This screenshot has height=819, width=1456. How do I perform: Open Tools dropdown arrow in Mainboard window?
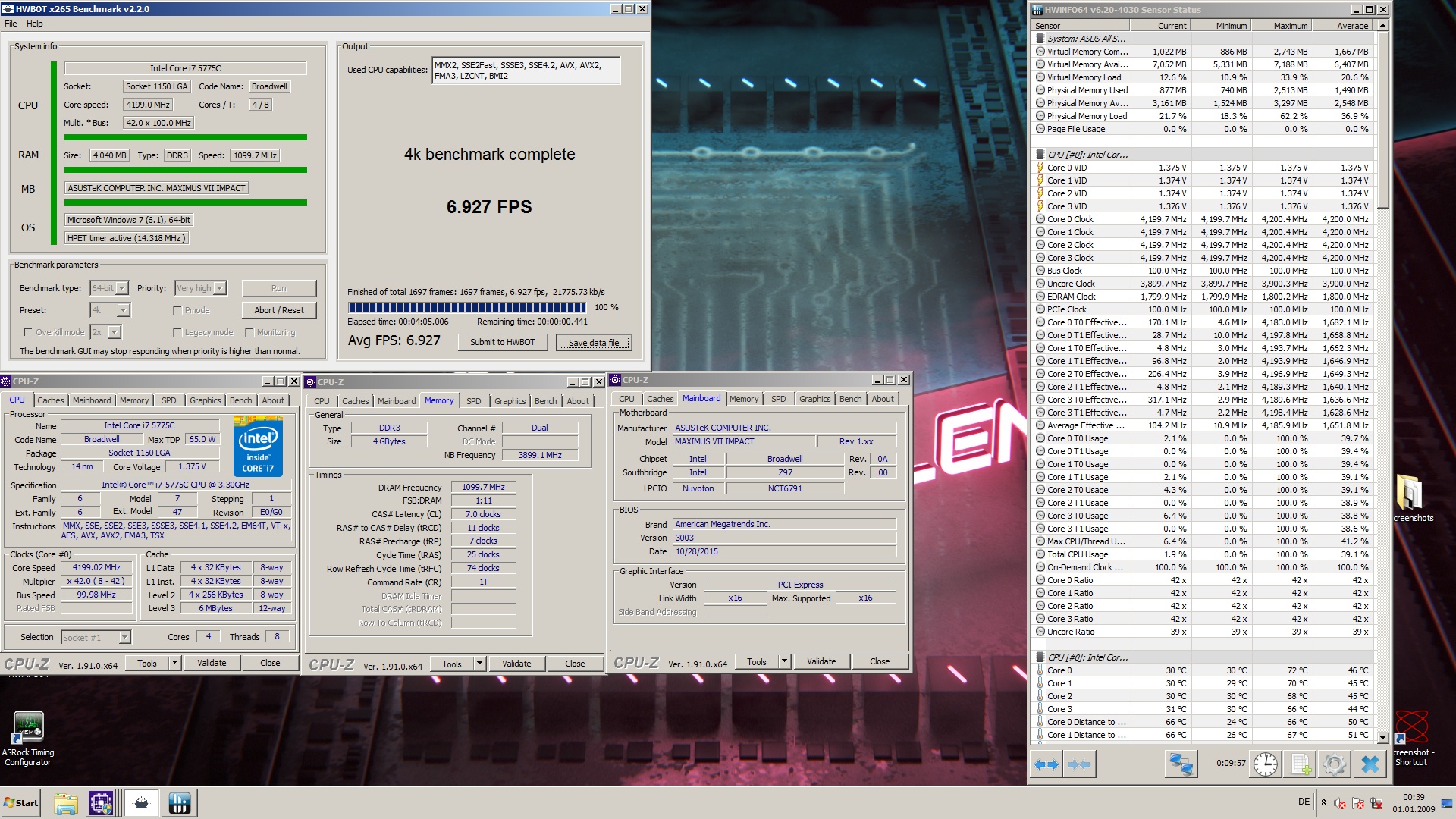[x=784, y=661]
